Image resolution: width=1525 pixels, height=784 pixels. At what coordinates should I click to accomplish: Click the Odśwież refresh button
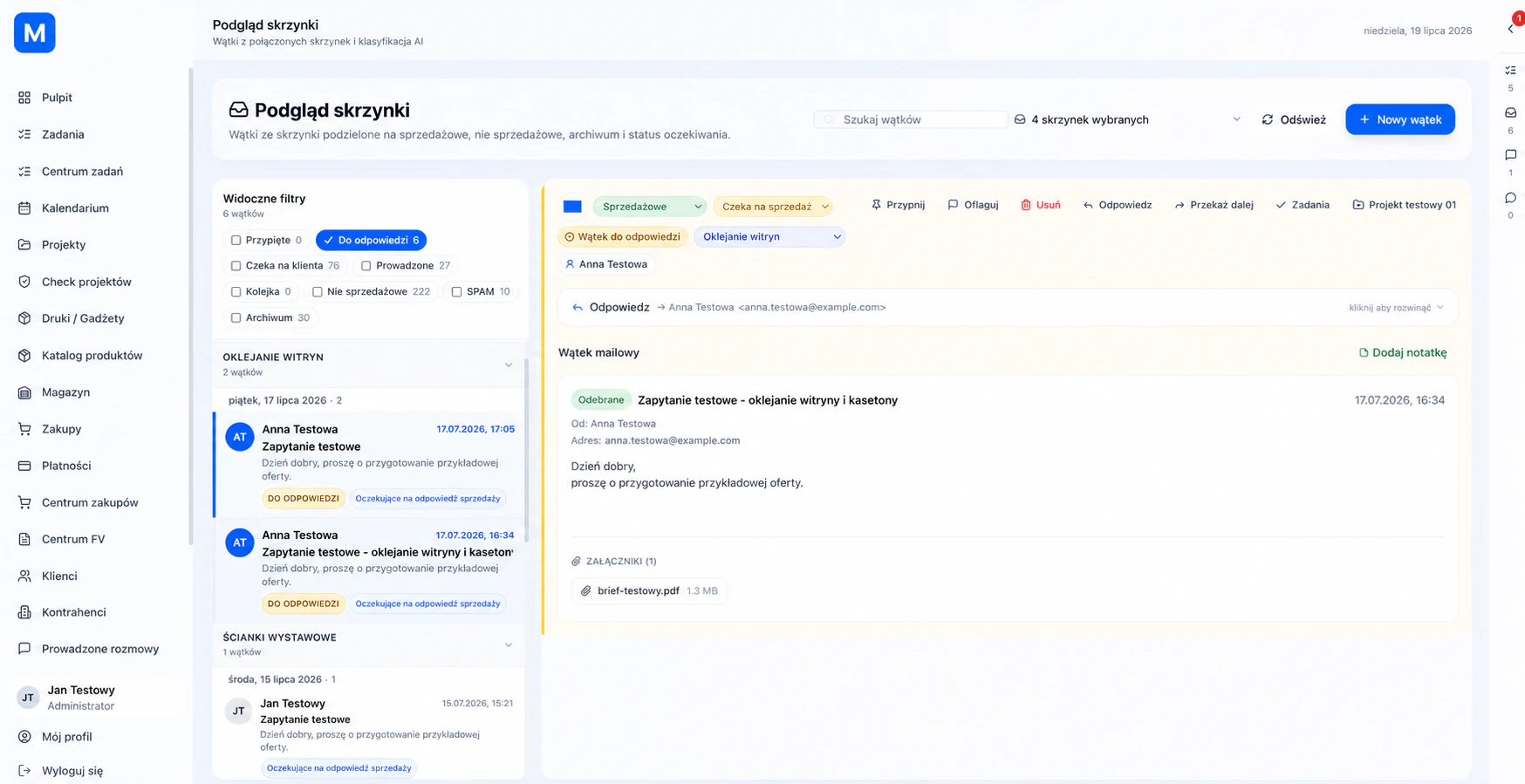[x=1294, y=119]
